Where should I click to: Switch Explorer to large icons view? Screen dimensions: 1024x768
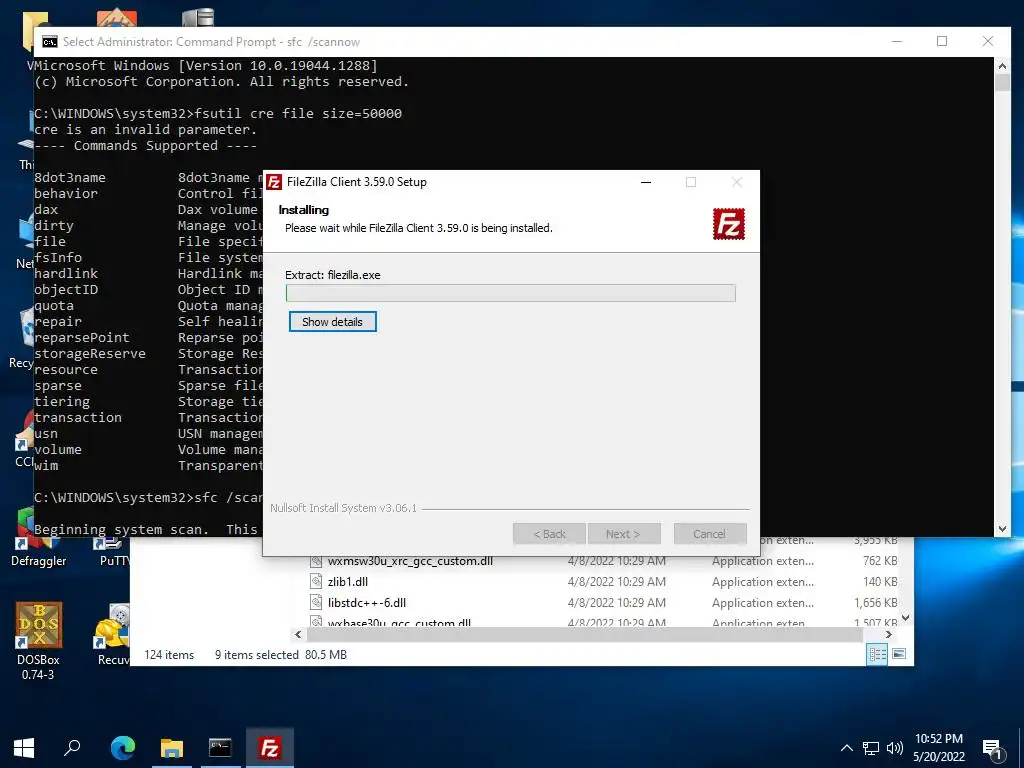coord(899,654)
